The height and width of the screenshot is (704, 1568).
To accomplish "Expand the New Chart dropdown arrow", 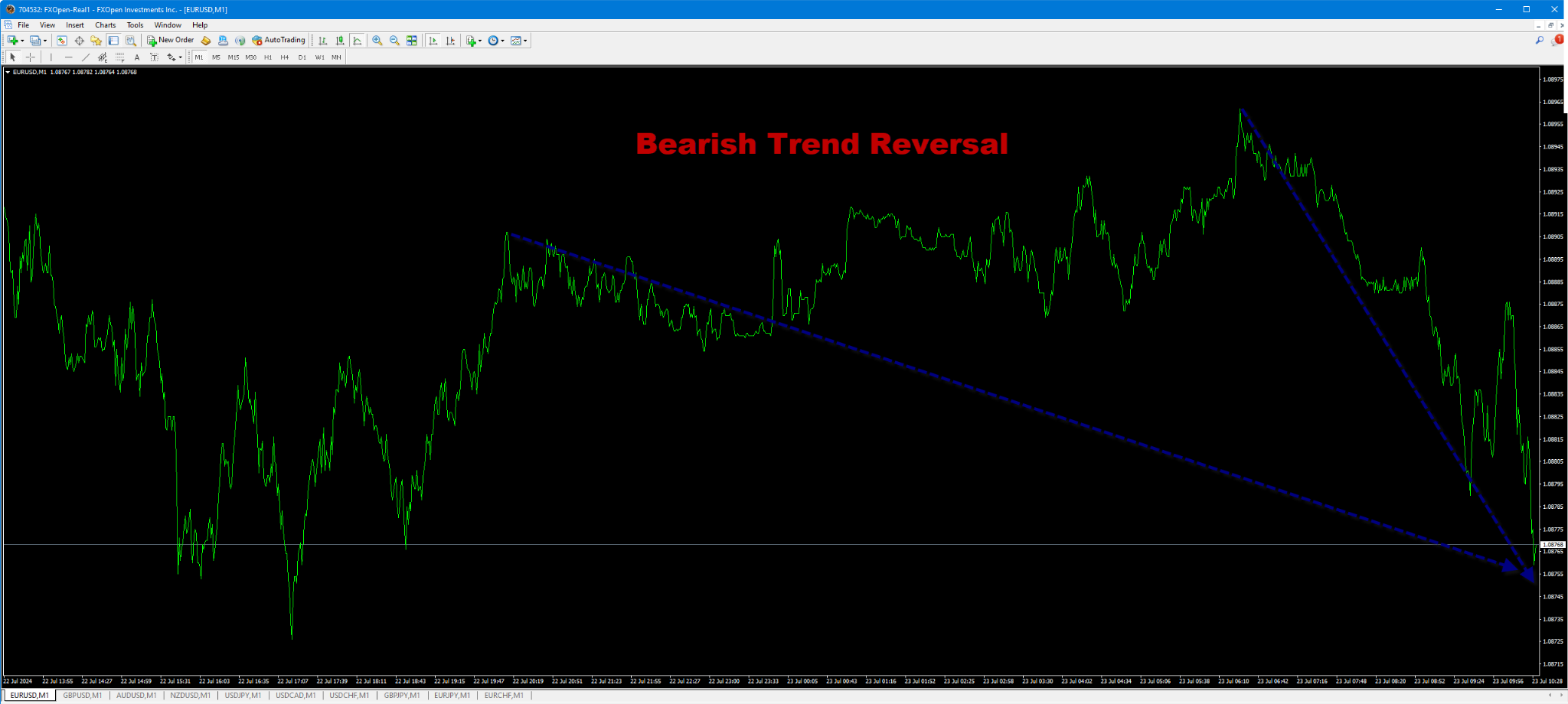I will pyautogui.click(x=22, y=41).
